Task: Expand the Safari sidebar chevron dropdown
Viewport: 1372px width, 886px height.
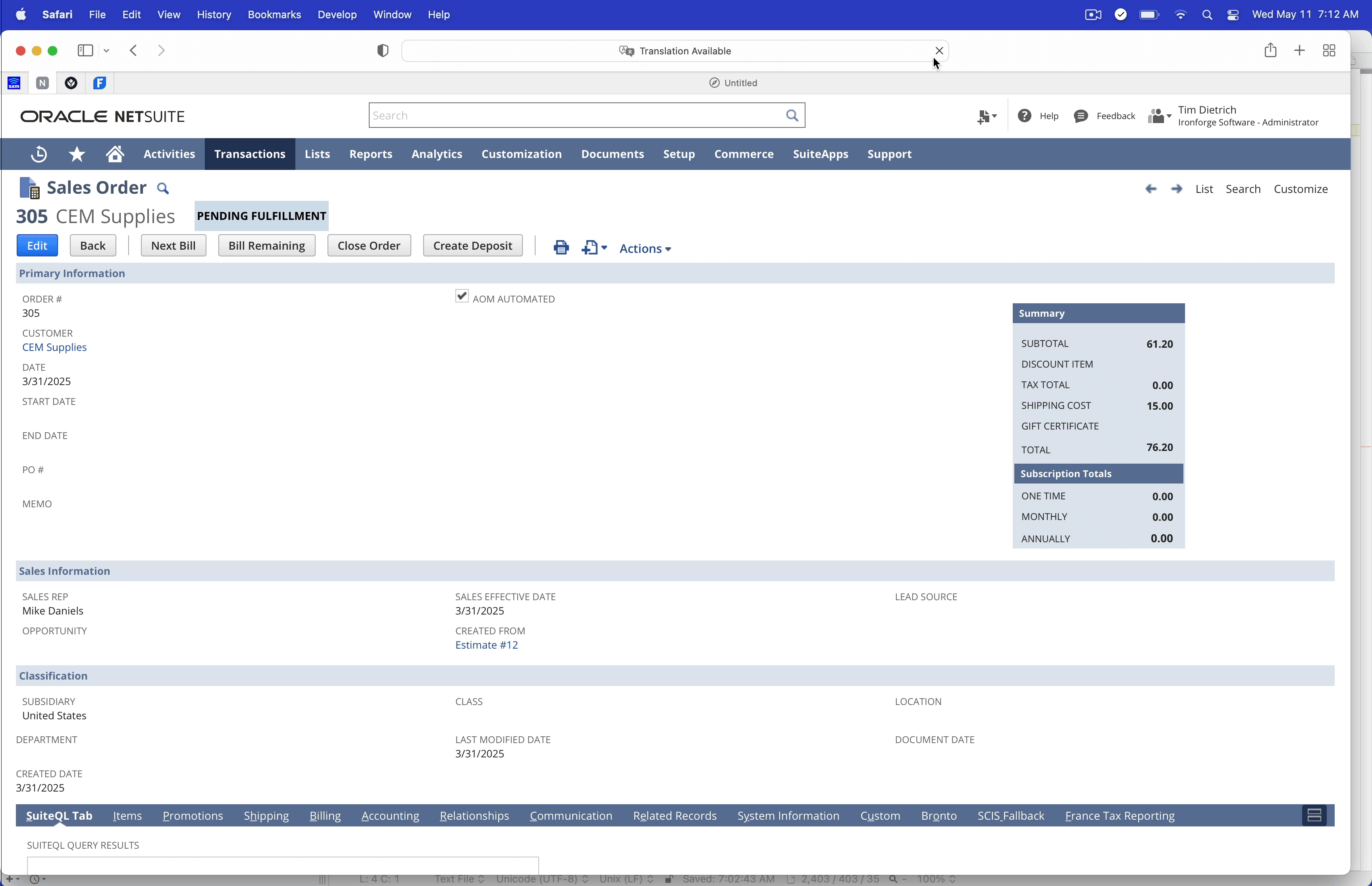Action: click(x=106, y=51)
